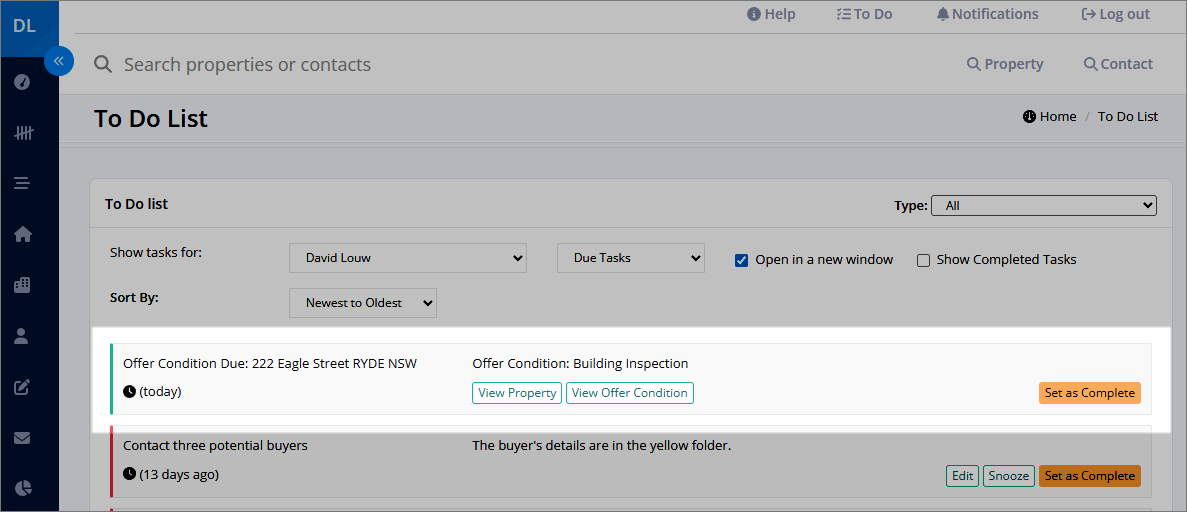
Task: Click the To Do List breadcrumb item
Action: point(1128,117)
